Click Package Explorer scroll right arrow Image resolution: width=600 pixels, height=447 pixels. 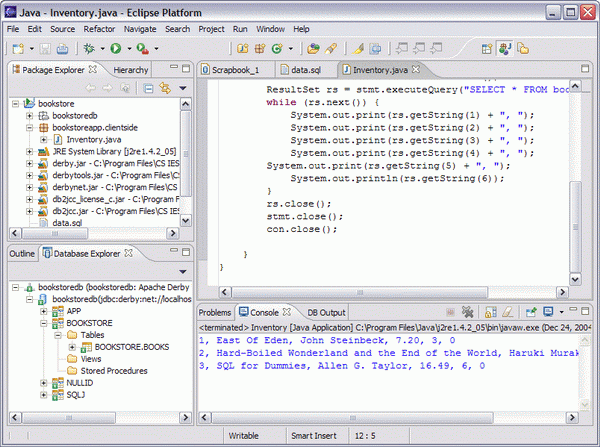point(173,233)
